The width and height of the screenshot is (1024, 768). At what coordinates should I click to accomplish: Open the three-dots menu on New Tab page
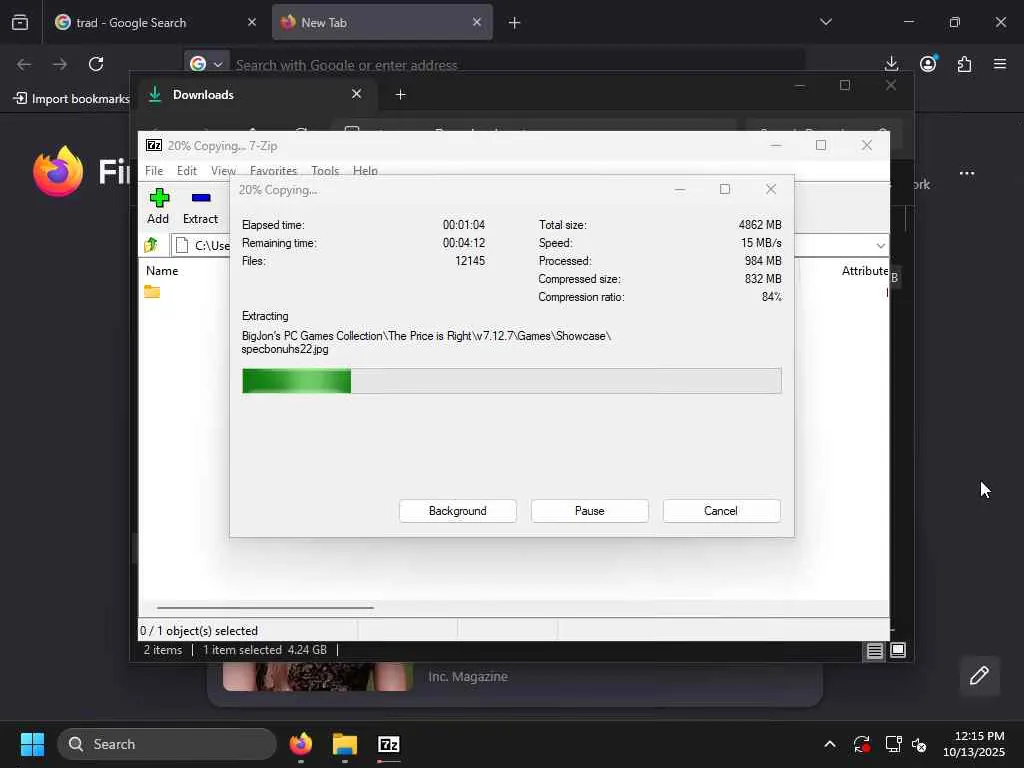967,173
